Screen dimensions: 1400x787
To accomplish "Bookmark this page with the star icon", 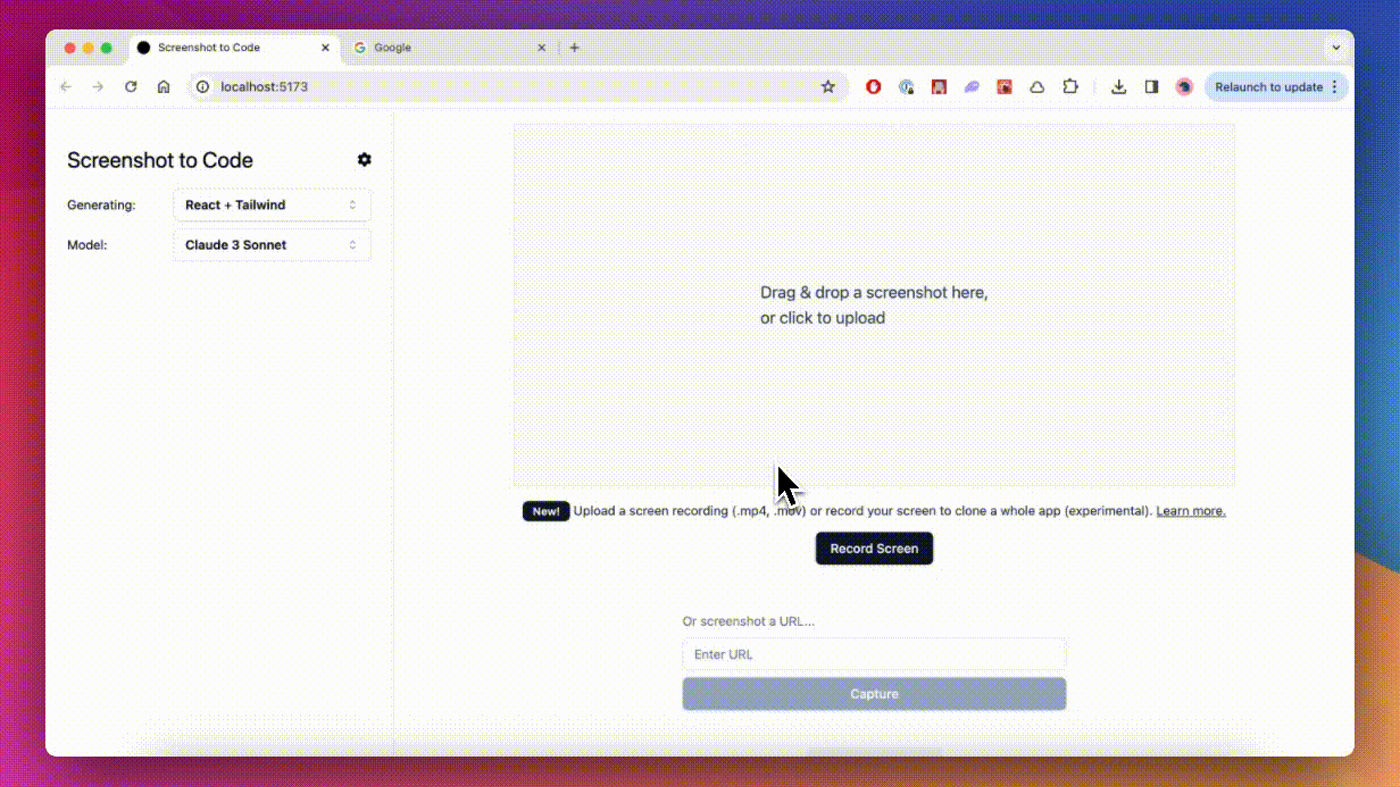I will (x=828, y=87).
